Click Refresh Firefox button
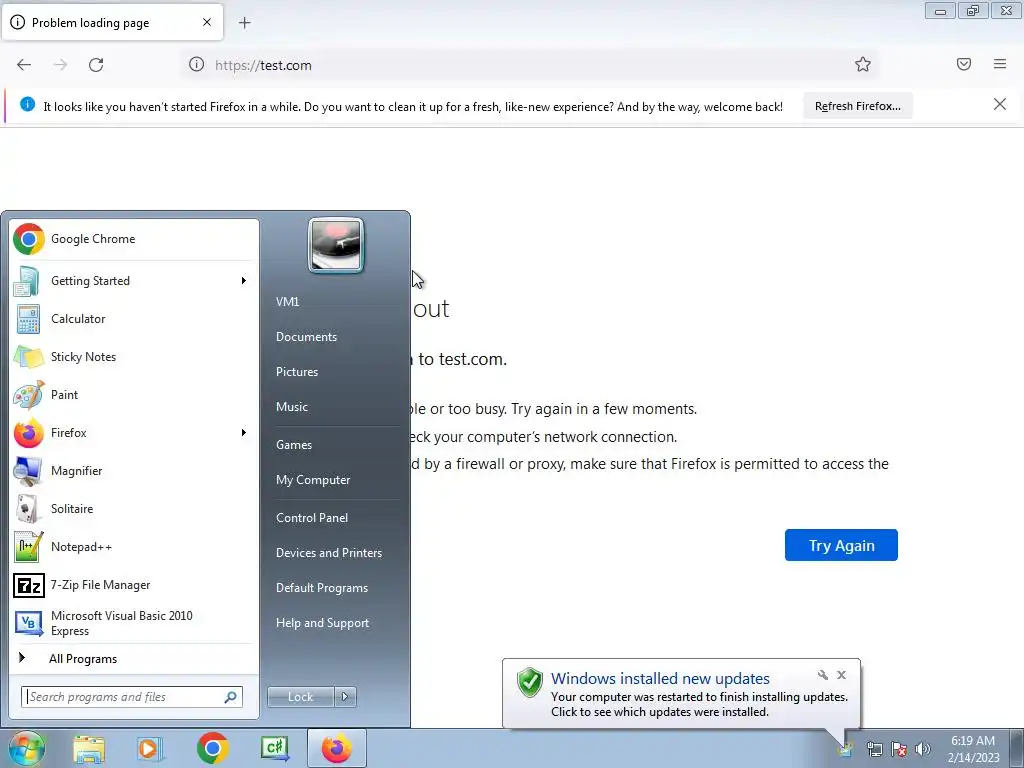 [857, 106]
